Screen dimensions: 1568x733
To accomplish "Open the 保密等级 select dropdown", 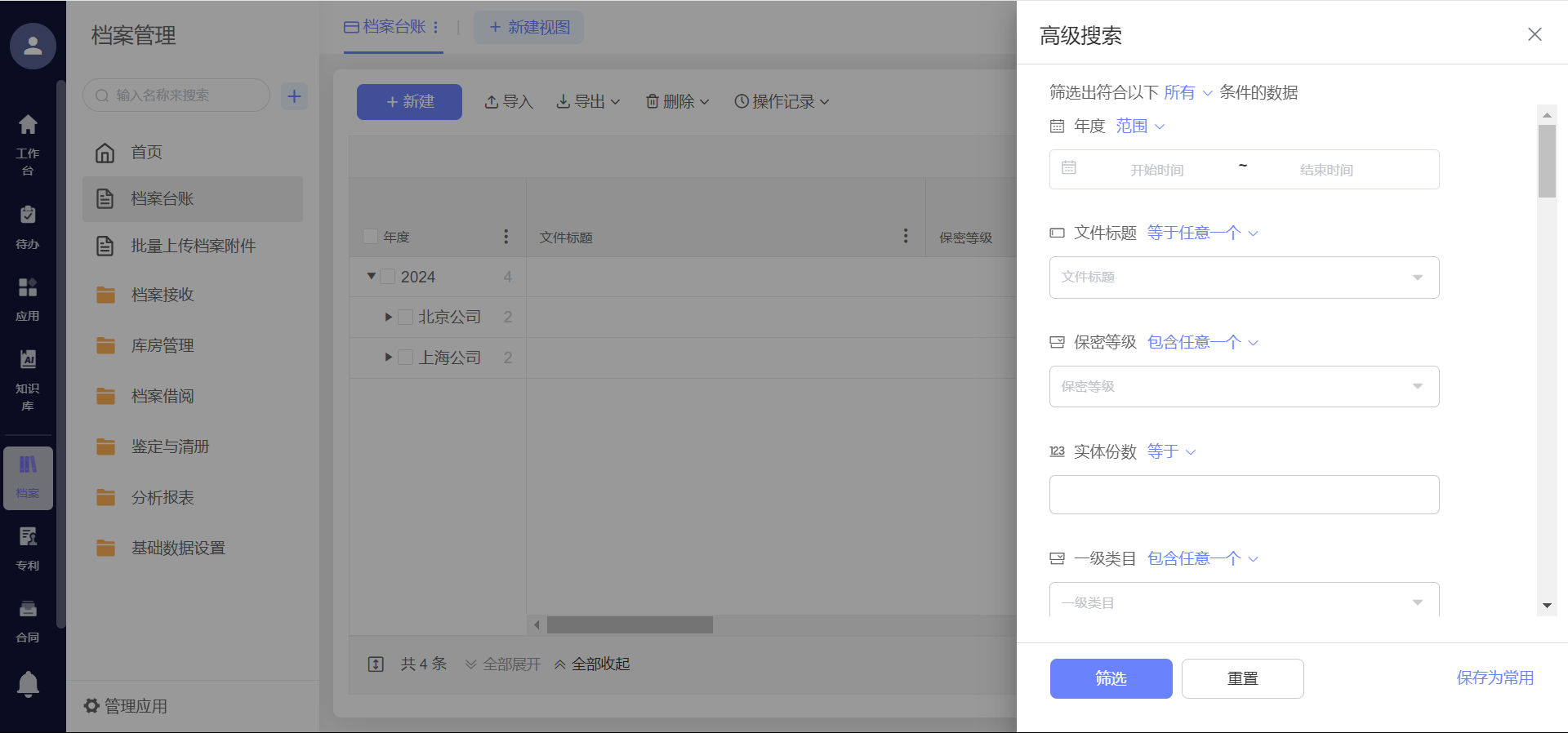I will coord(1243,386).
